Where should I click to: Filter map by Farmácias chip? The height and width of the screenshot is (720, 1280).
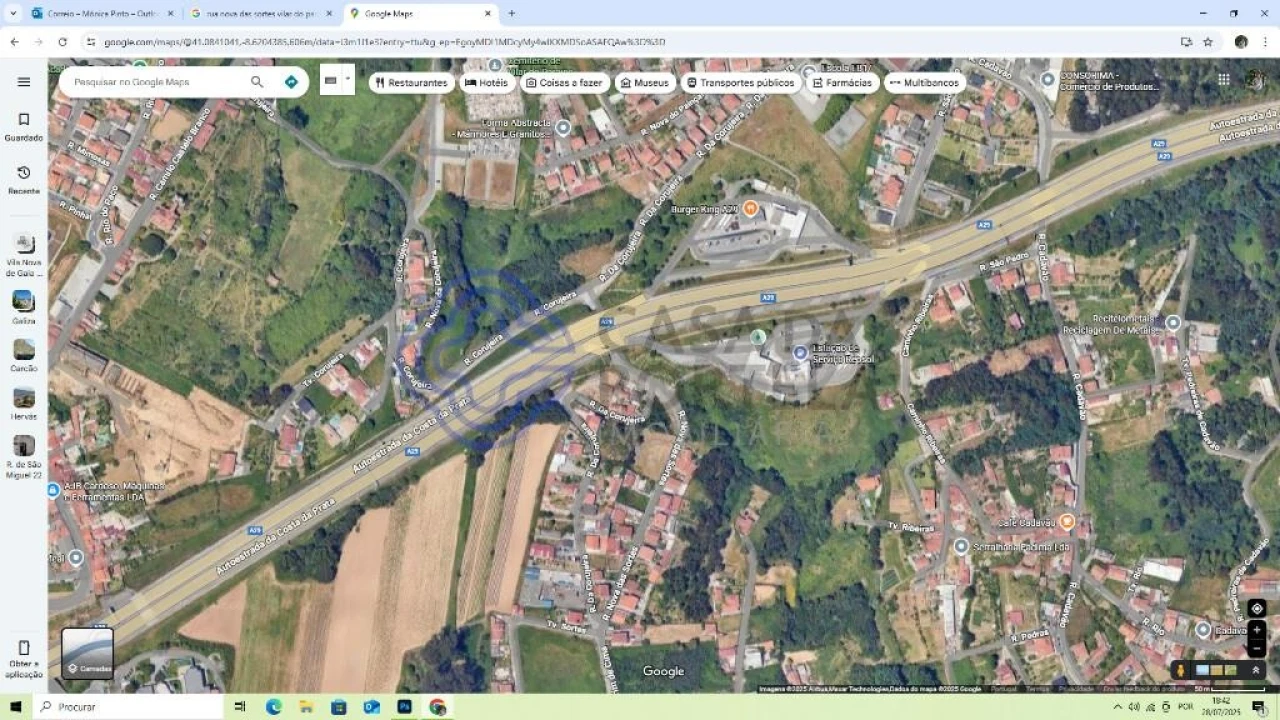pos(840,83)
